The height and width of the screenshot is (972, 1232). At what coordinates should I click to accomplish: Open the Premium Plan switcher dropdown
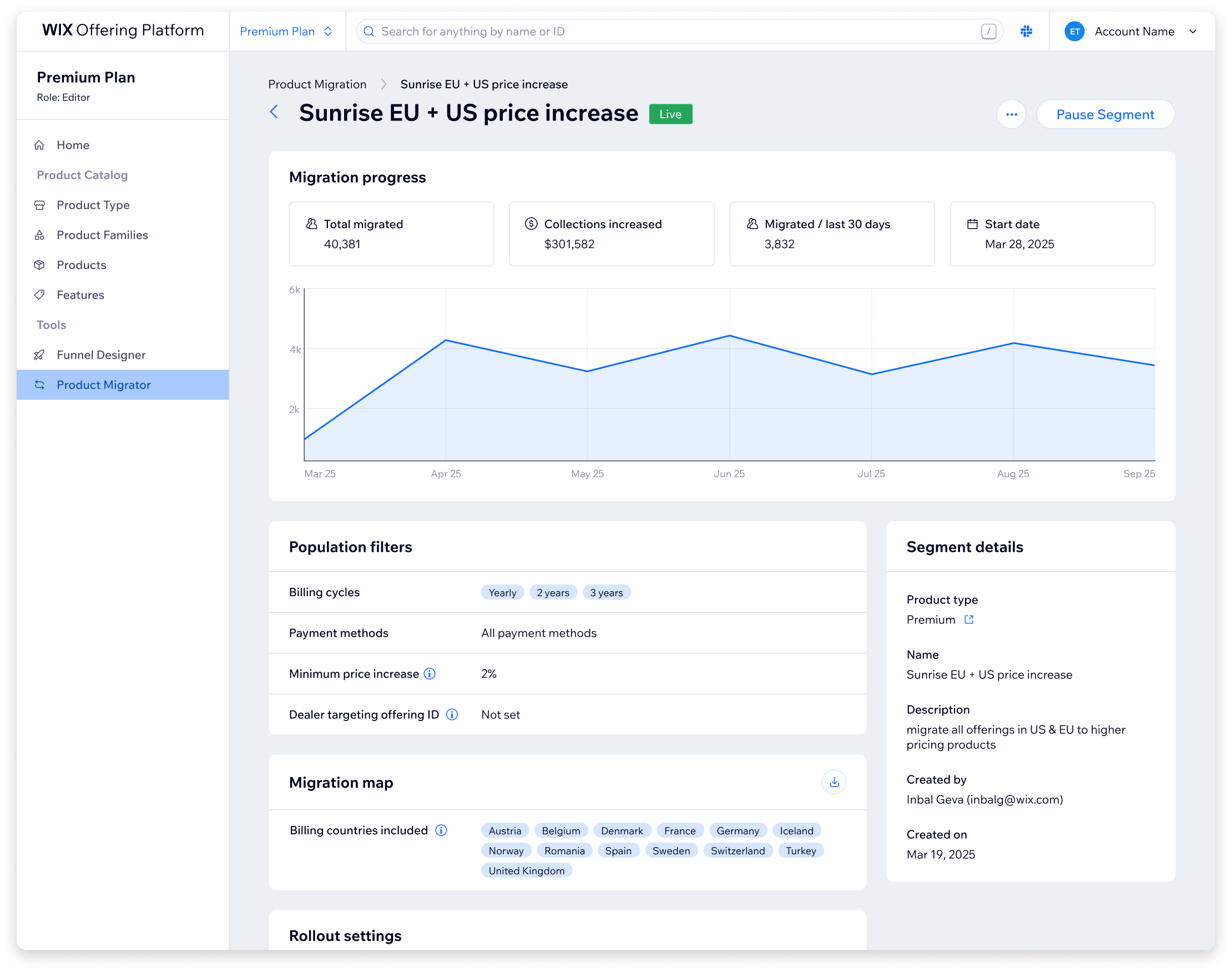click(x=286, y=31)
